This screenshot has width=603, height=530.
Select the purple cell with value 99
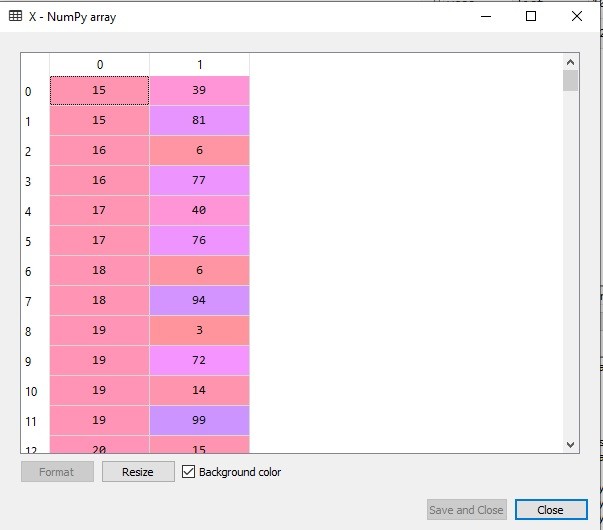[x=199, y=421]
